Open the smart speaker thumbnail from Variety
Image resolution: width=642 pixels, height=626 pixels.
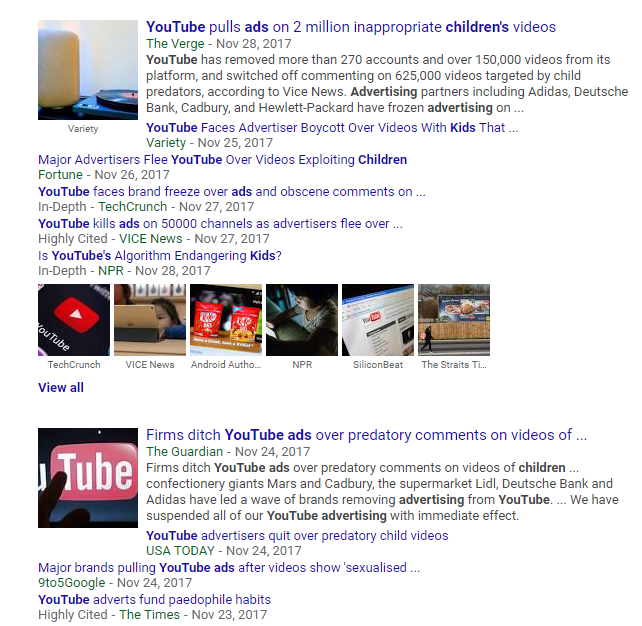click(x=88, y=70)
